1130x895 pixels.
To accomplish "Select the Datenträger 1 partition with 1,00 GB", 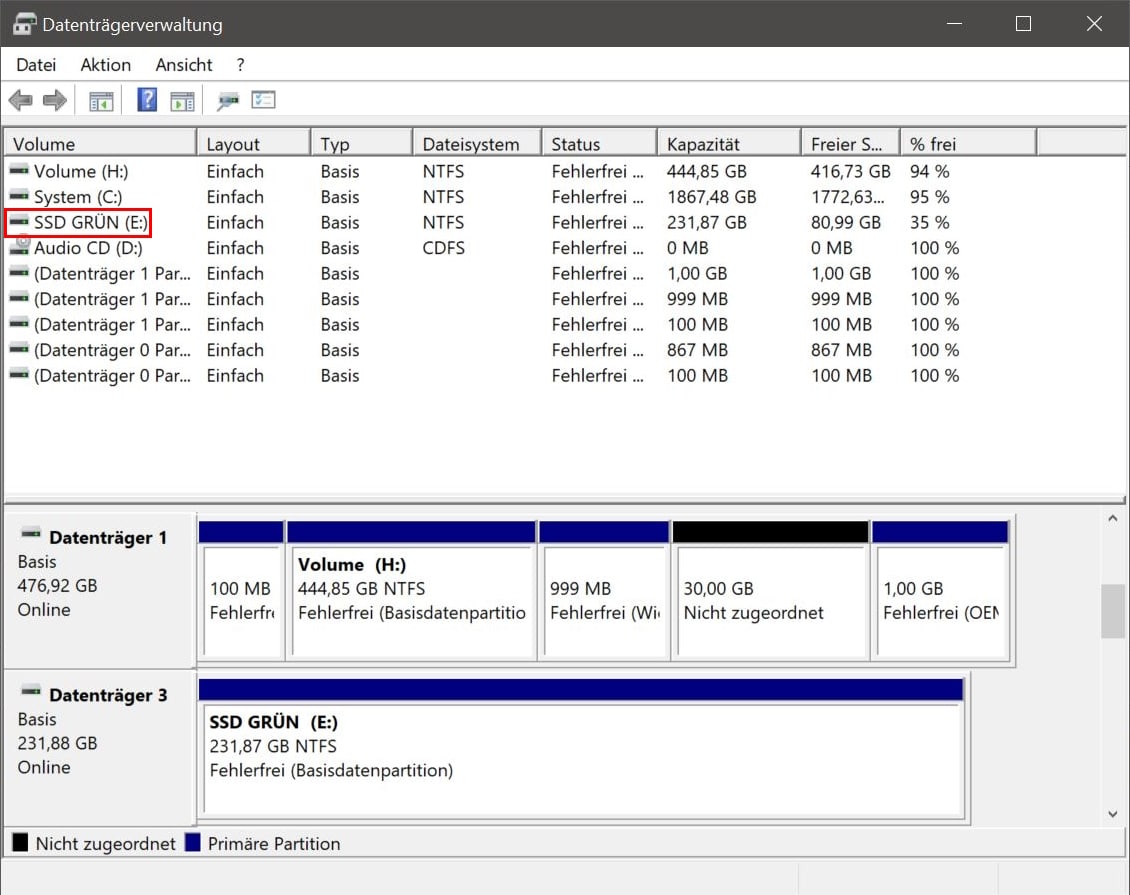I will coord(519,274).
